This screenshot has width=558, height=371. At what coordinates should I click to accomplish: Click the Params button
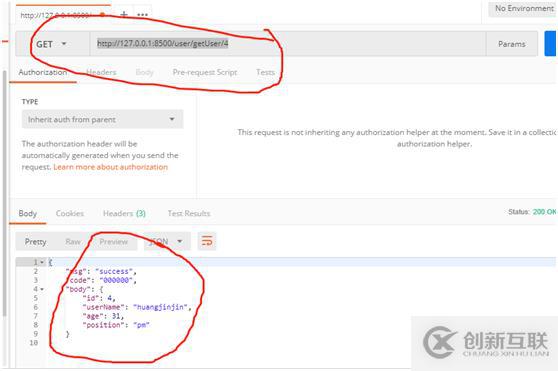(512, 44)
